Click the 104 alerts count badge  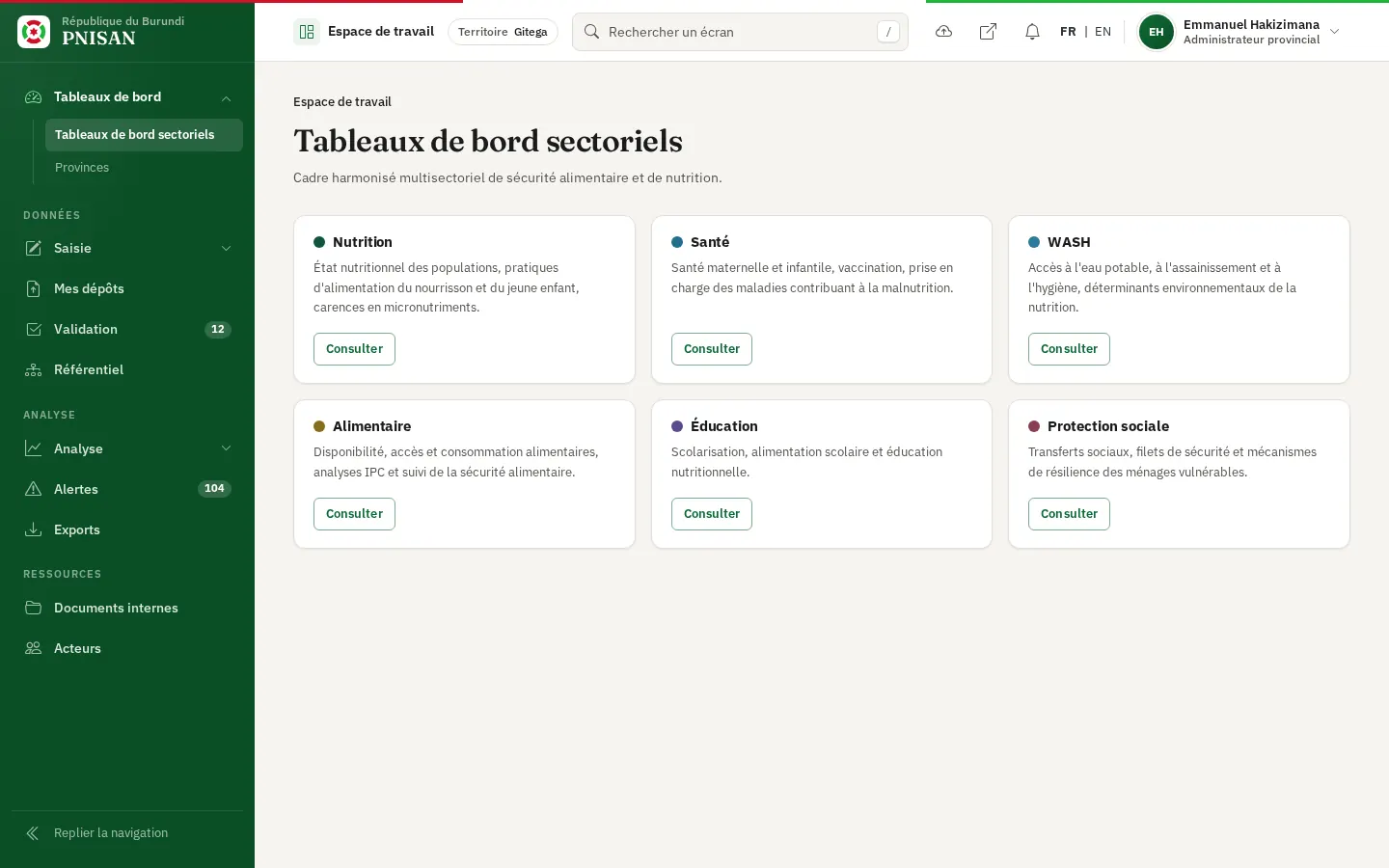click(214, 489)
